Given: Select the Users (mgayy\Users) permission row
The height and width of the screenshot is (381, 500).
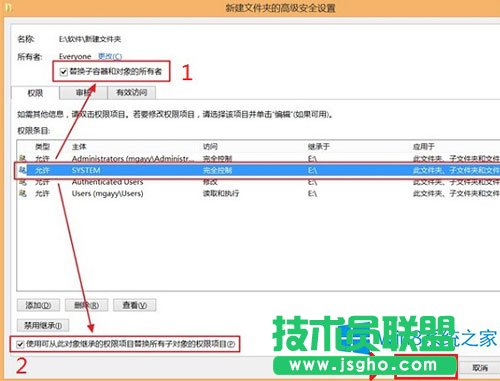Looking at the screenshot, I should (259, 193).
